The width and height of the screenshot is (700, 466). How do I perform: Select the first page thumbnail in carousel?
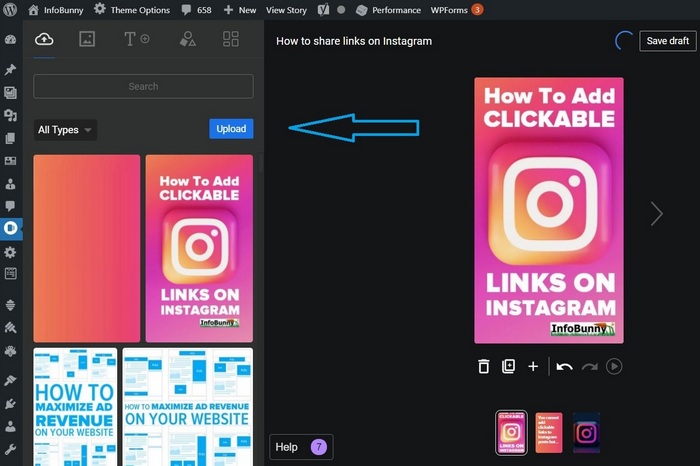(x=511, y=433)
